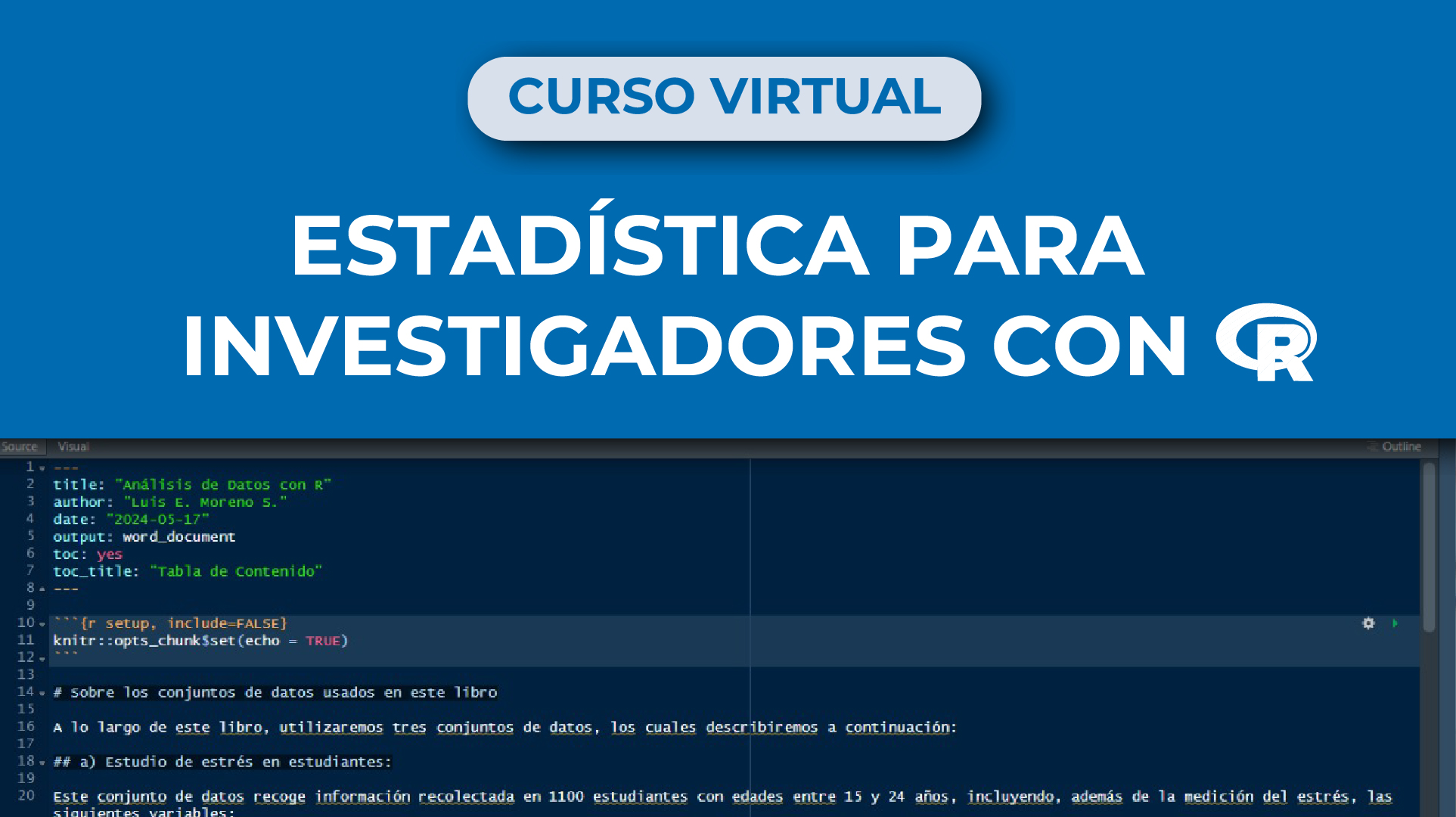Click the CURSO VIRTUAL pill label
This screenshot has width=1456, height=817.
[725, 98]
